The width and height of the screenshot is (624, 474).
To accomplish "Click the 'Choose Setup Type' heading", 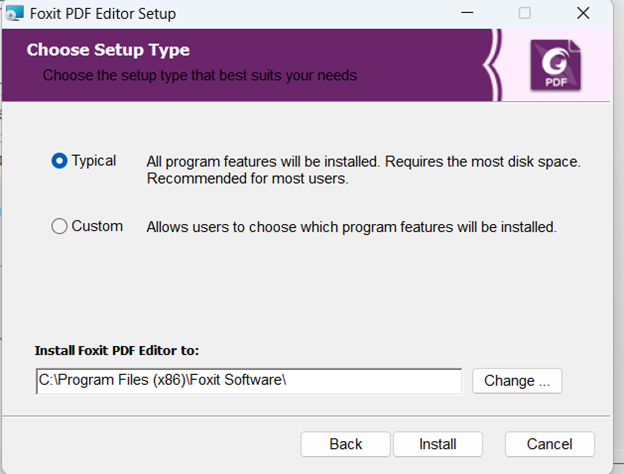I will point(108,50).
